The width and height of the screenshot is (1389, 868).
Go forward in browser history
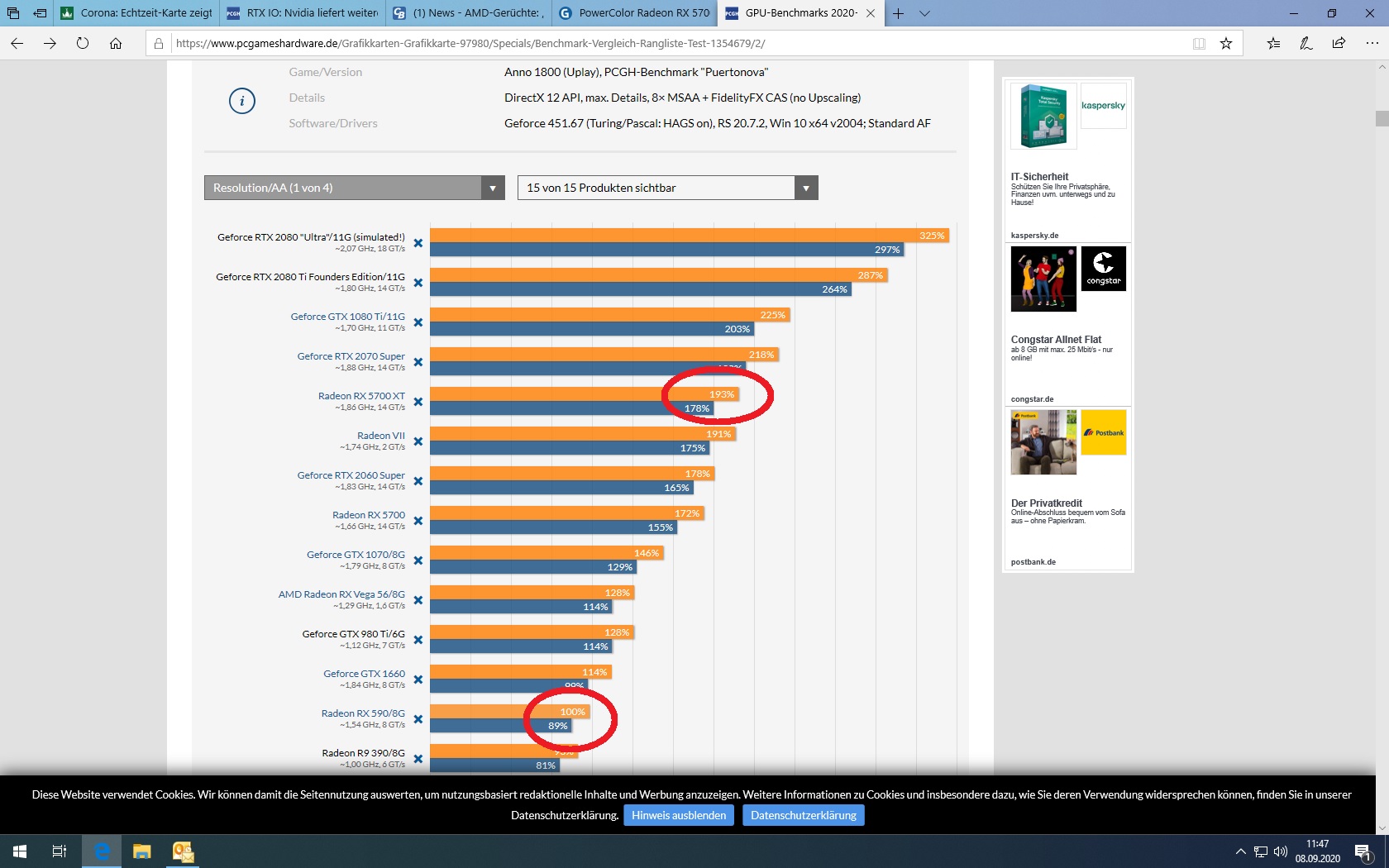(50, 43)
